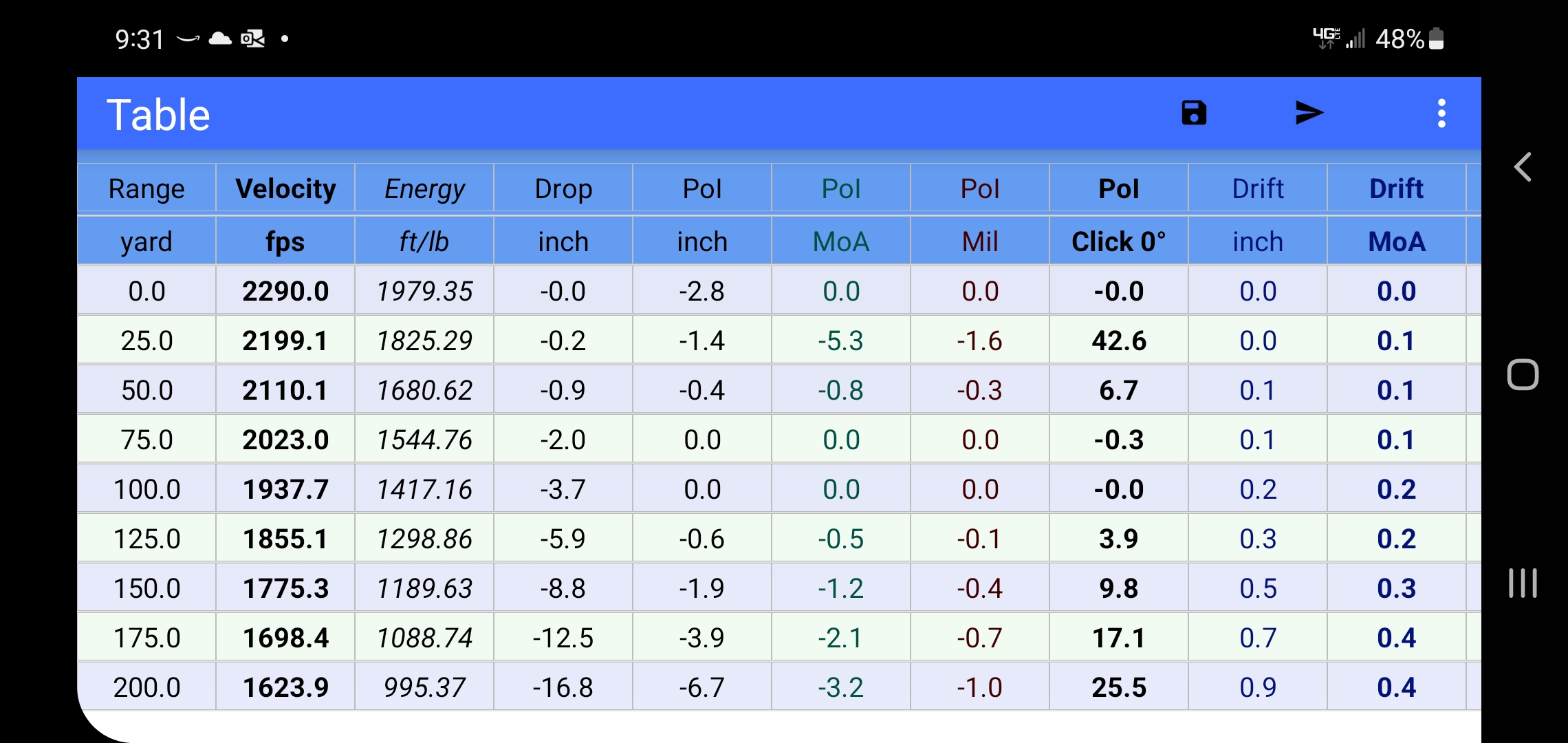The height and width of the screenshot is (743, 1568).
Task: Open the three-dot overflow menu
Action: click(1441, 113)
